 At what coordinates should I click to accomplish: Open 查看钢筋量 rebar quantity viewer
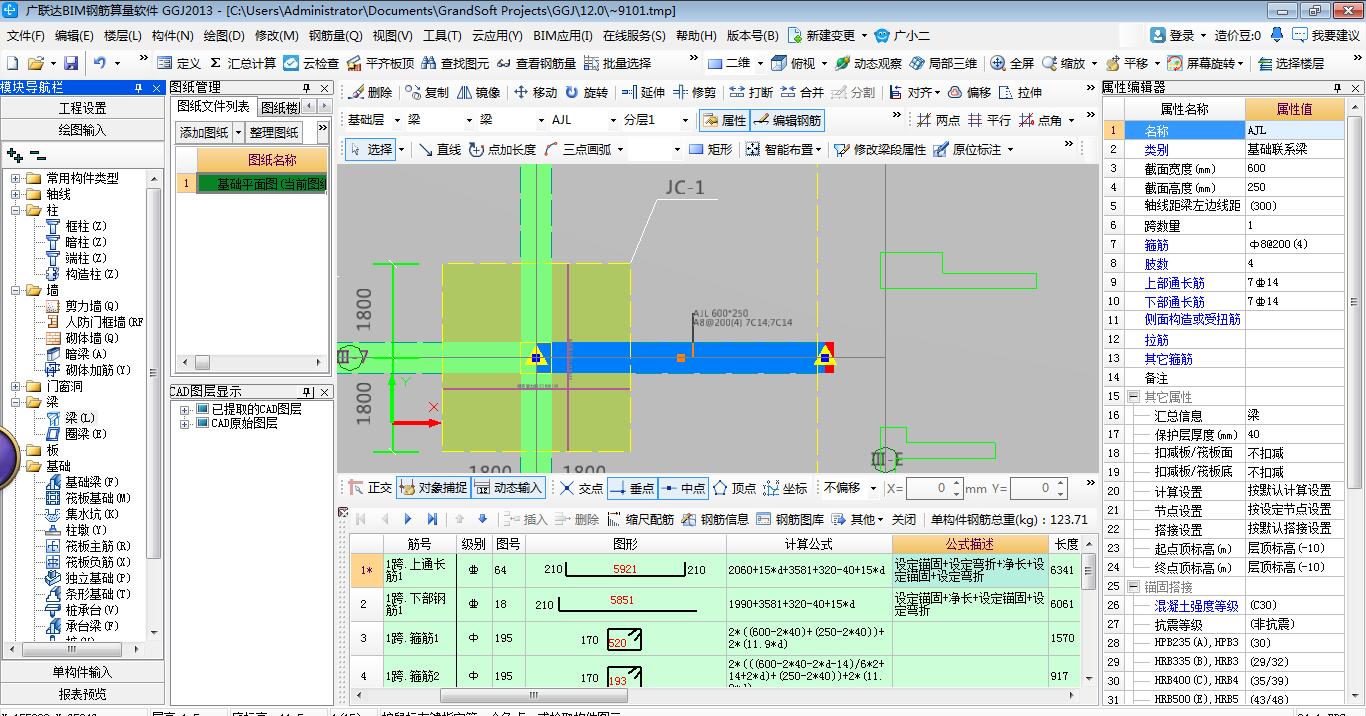[536, 63]
